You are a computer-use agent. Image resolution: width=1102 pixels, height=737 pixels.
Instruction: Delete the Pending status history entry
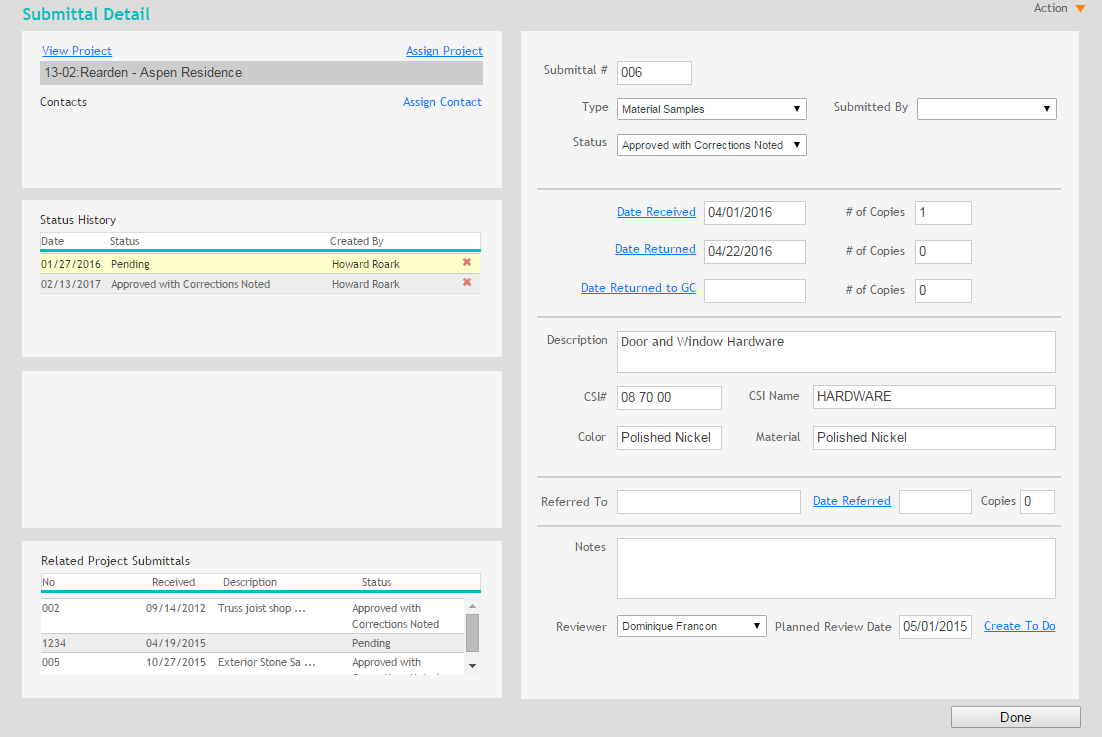click(x=467, y=263)
